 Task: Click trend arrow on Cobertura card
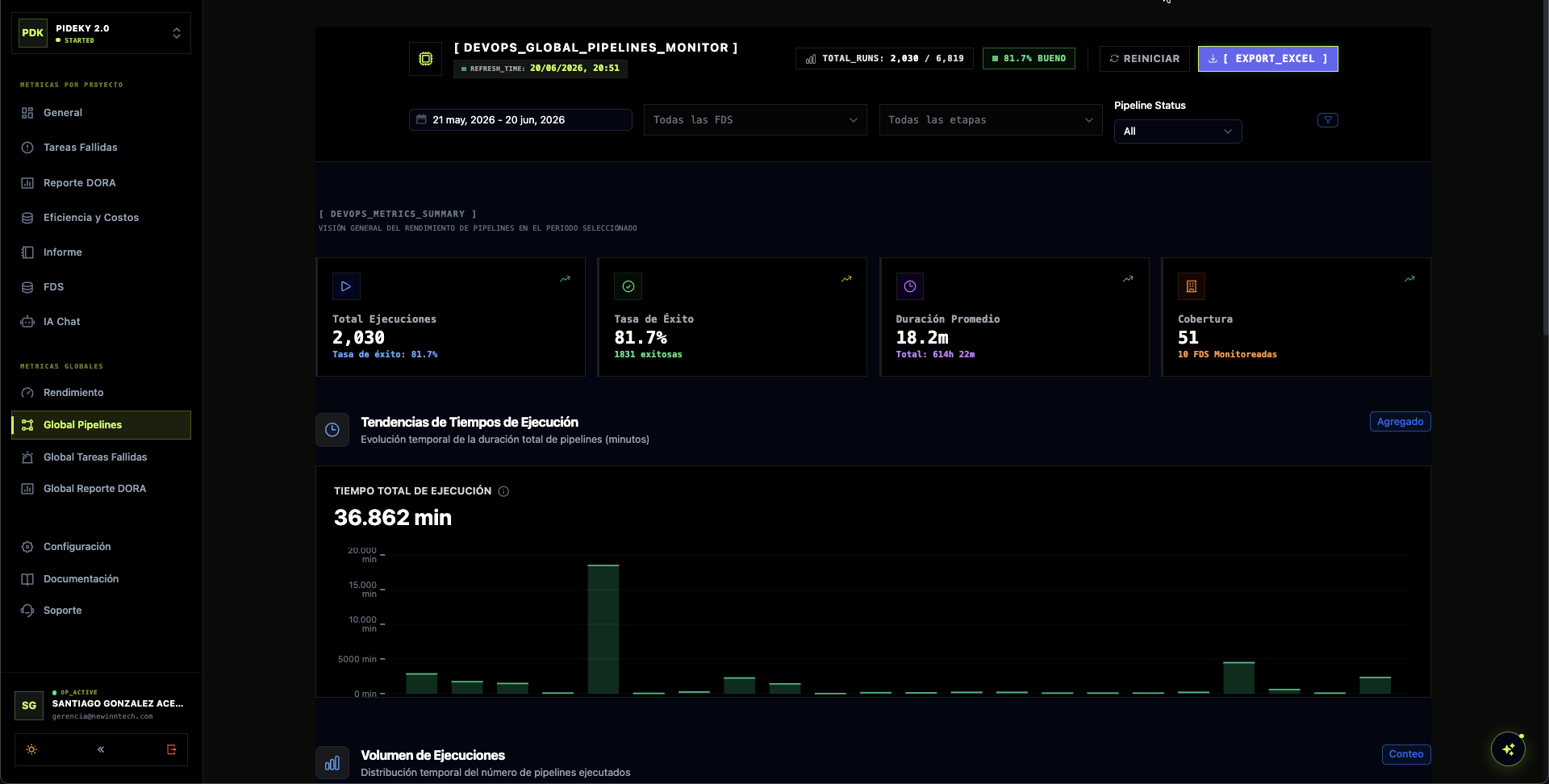1409,279
